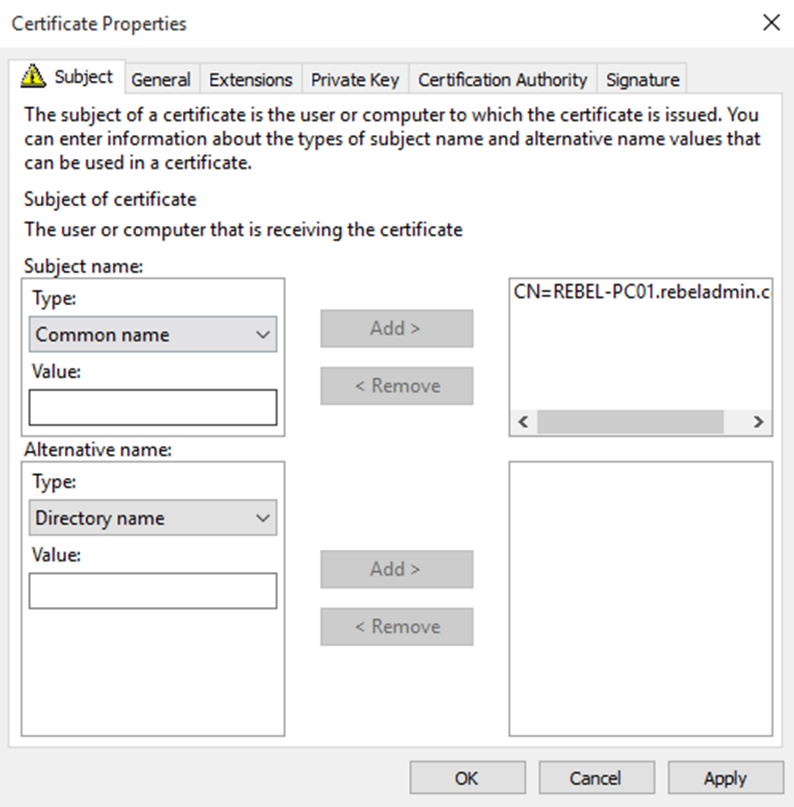Click the Subject name Value input field

153,408
